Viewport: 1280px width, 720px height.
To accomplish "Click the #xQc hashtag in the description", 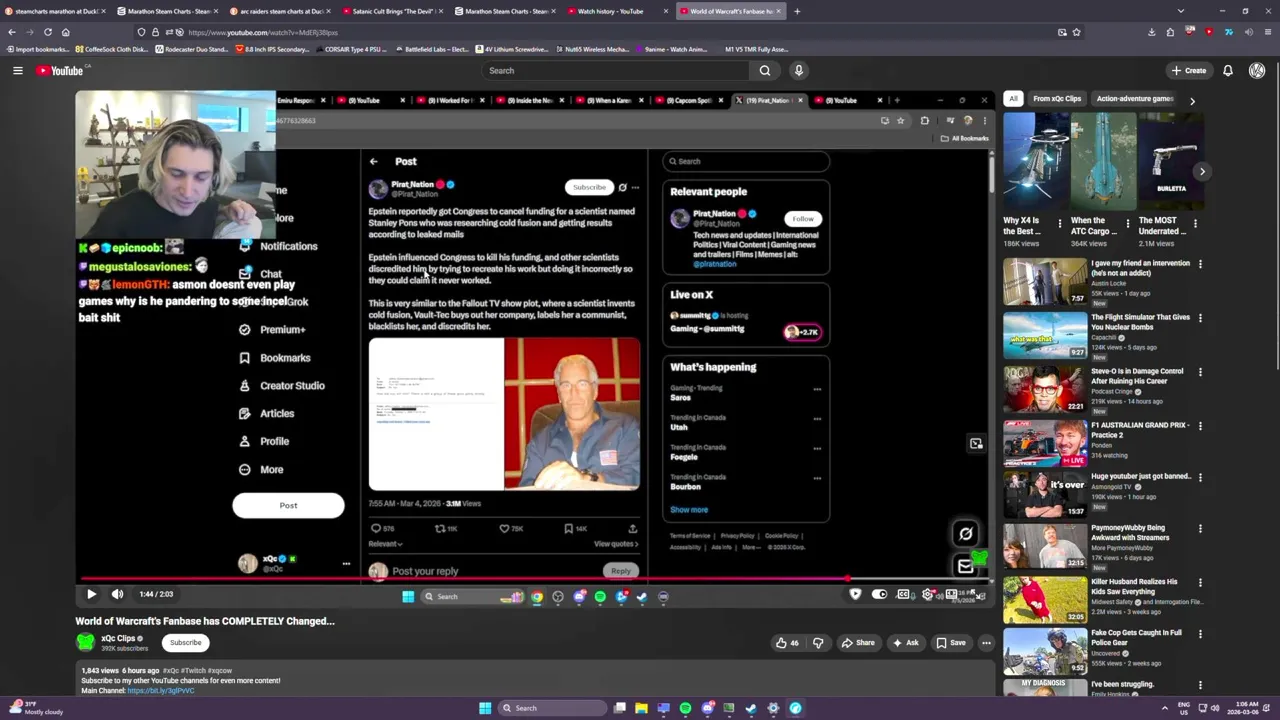I will point(171,670).
